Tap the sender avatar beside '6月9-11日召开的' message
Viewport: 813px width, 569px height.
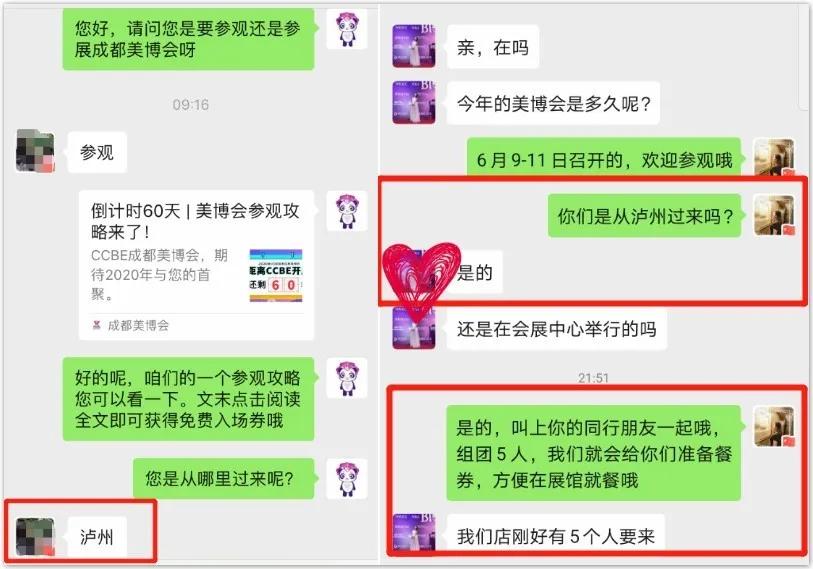click(774, 157)
